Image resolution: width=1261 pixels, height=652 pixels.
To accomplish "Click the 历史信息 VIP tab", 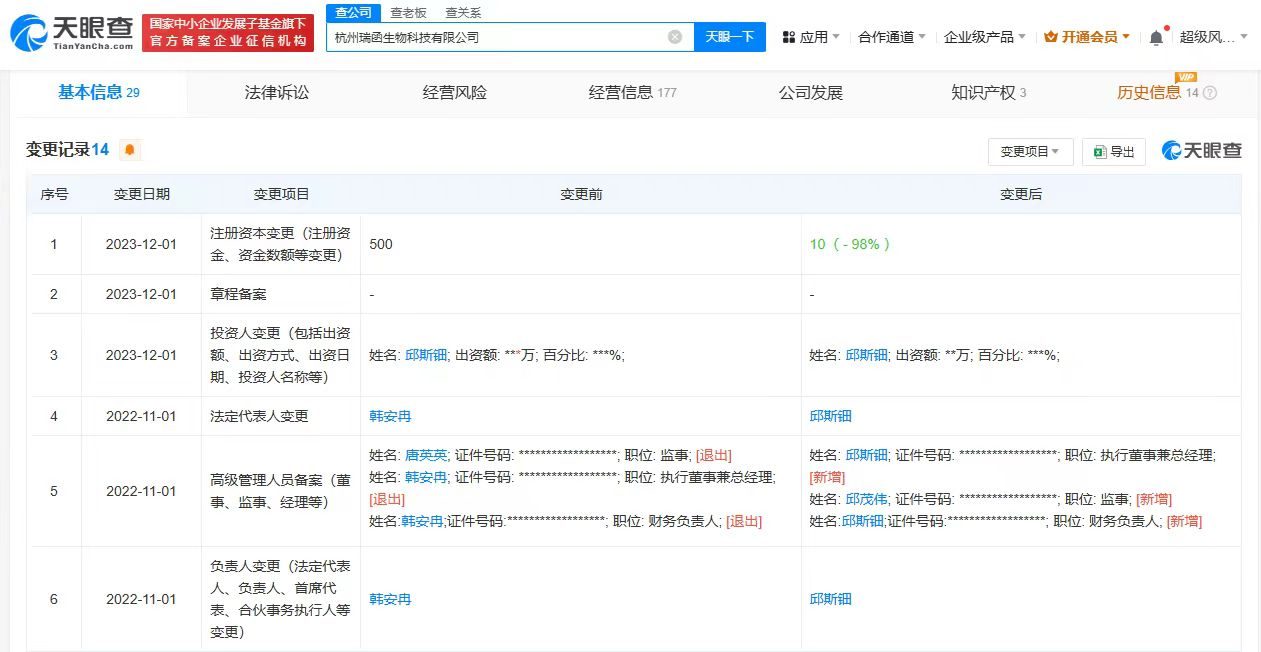I will pyautogui.click(x=1148, y=91).
